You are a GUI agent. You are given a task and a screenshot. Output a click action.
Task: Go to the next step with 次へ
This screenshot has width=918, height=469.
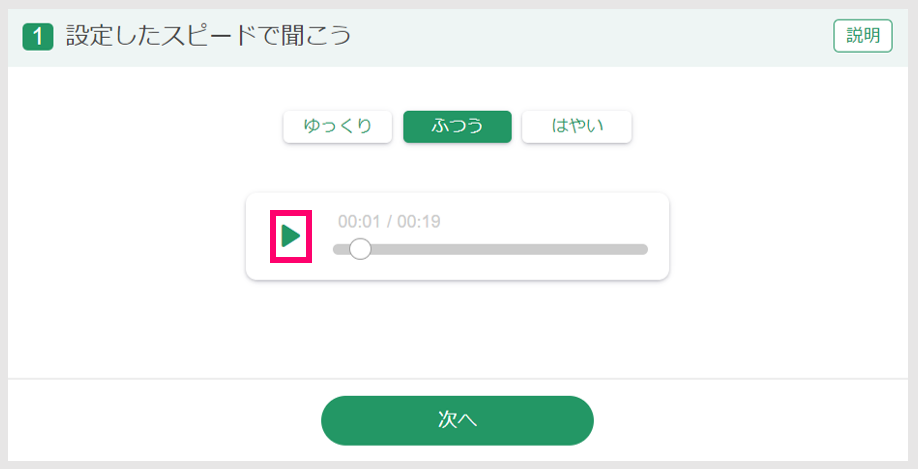click(x=457, y=420)
